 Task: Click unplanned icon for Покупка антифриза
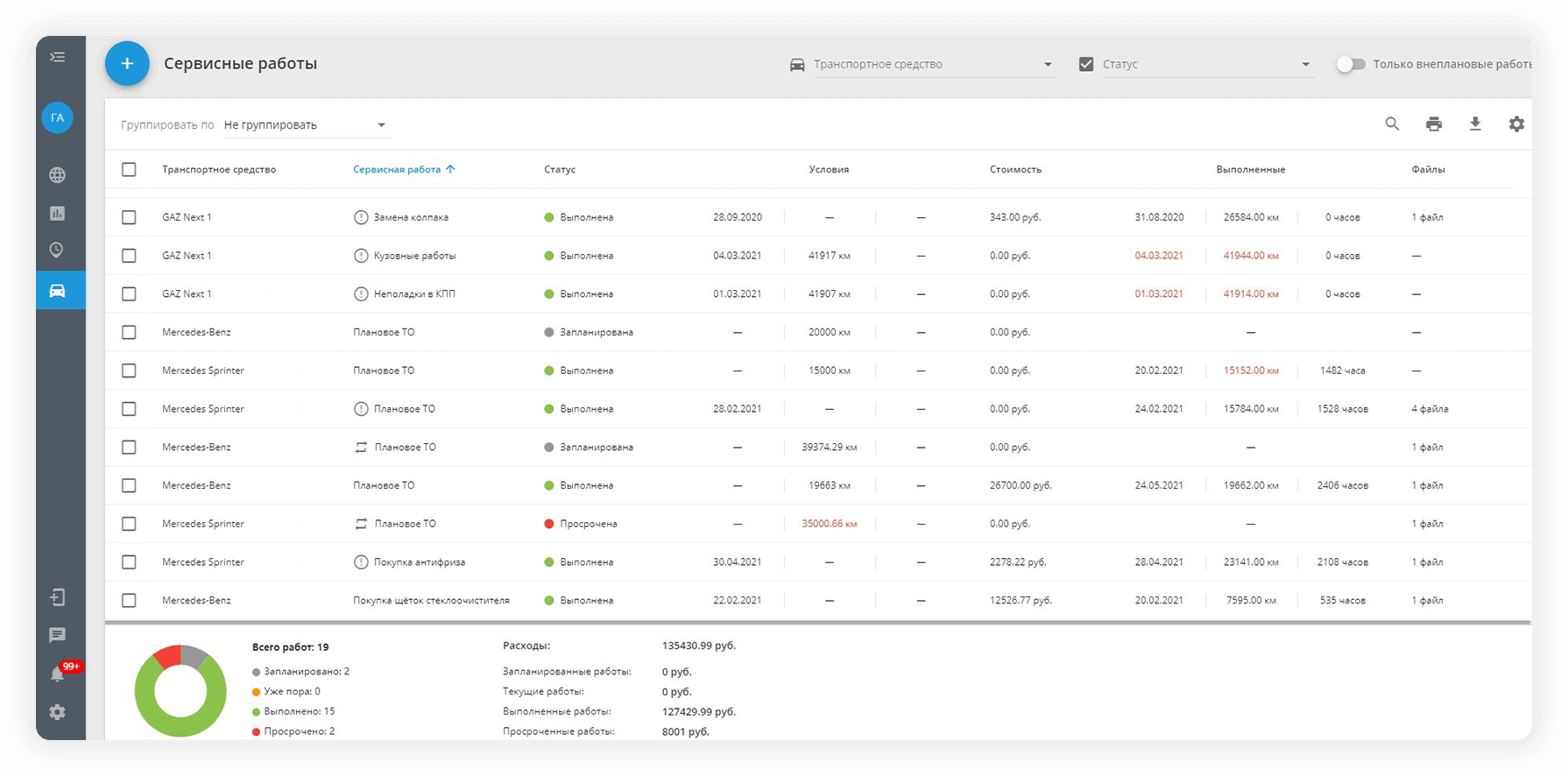click(361, 562)
